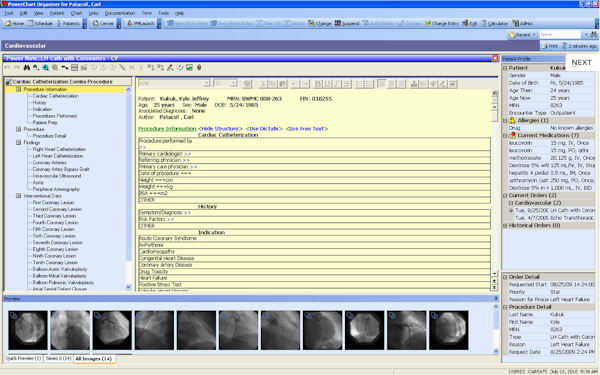Click the align left button in editor toolbar
The height and width of the screenshot is (375, 600).
[382, 84]
